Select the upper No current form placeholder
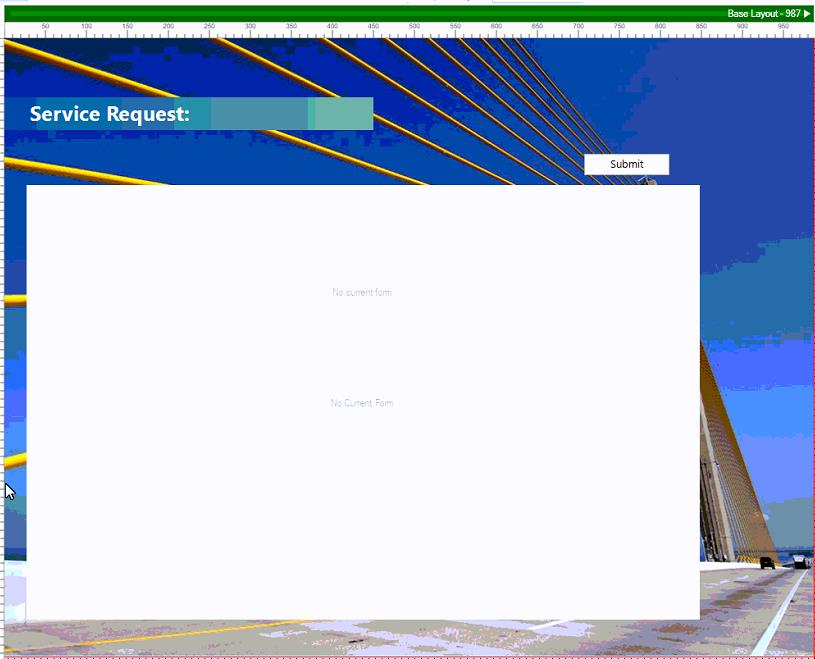 [361, 292]
